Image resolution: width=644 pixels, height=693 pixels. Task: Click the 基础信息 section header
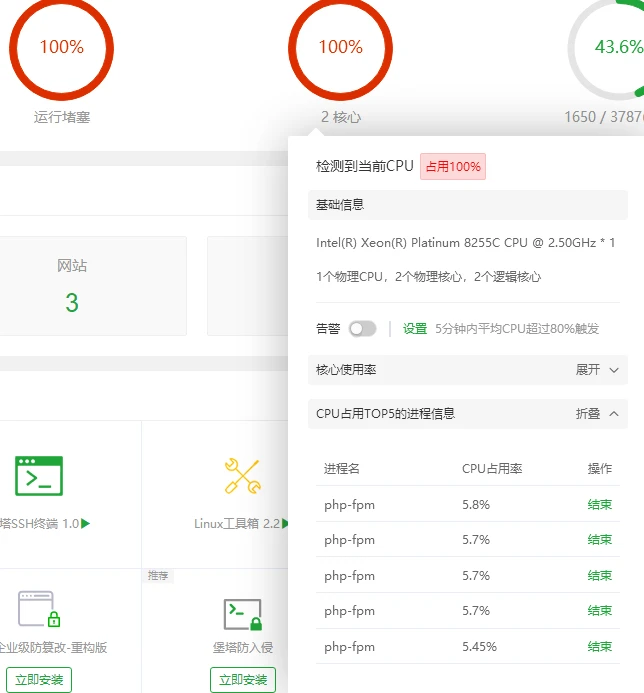click(340, 205)
